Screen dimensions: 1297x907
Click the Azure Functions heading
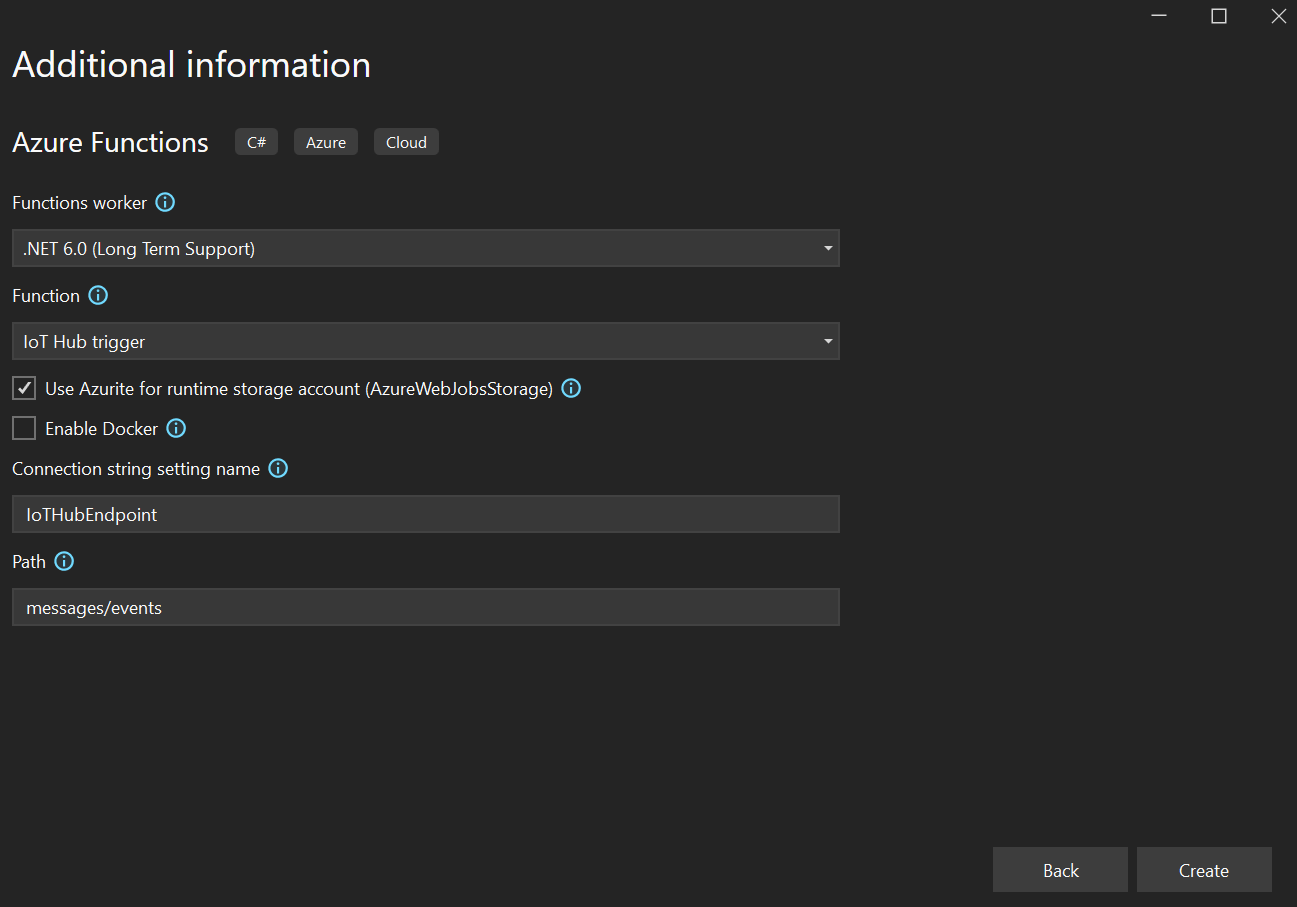(x=110, y=143)
